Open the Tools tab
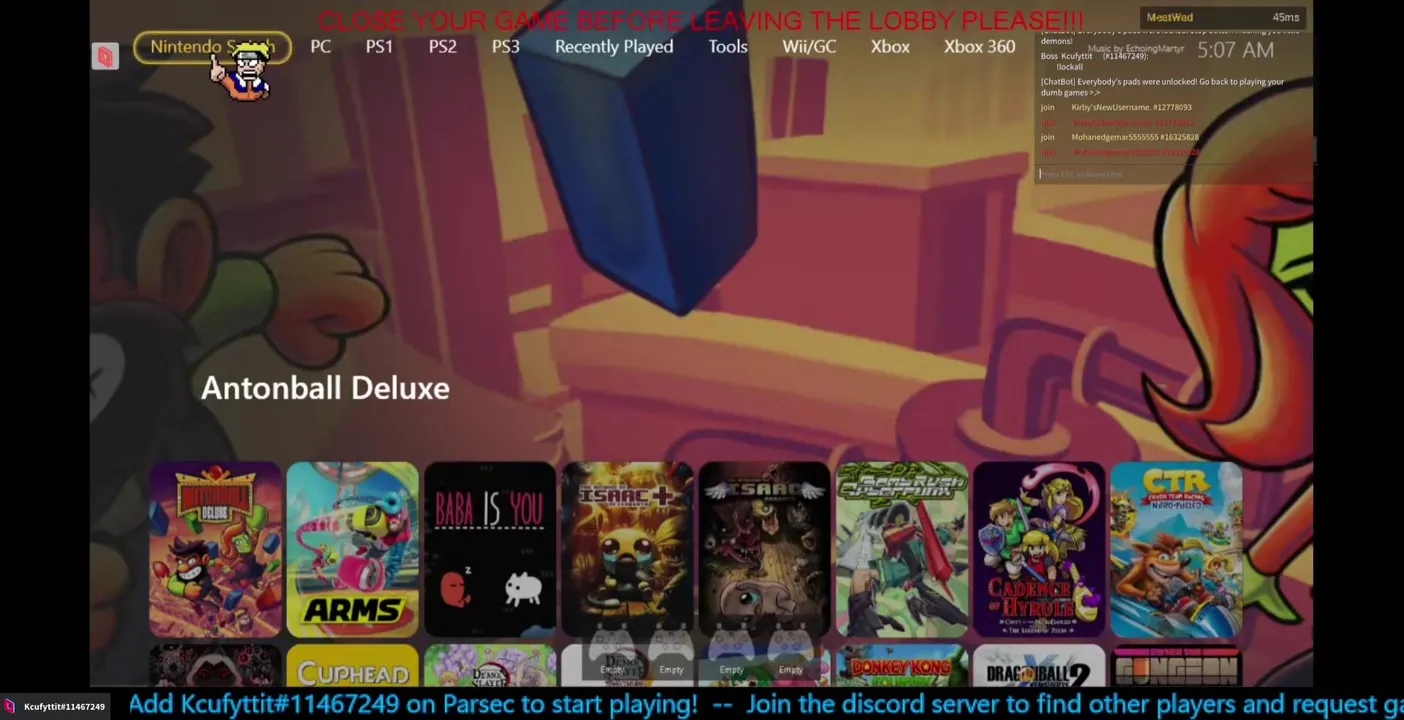 pyautogui.click(x=728, y=47)
